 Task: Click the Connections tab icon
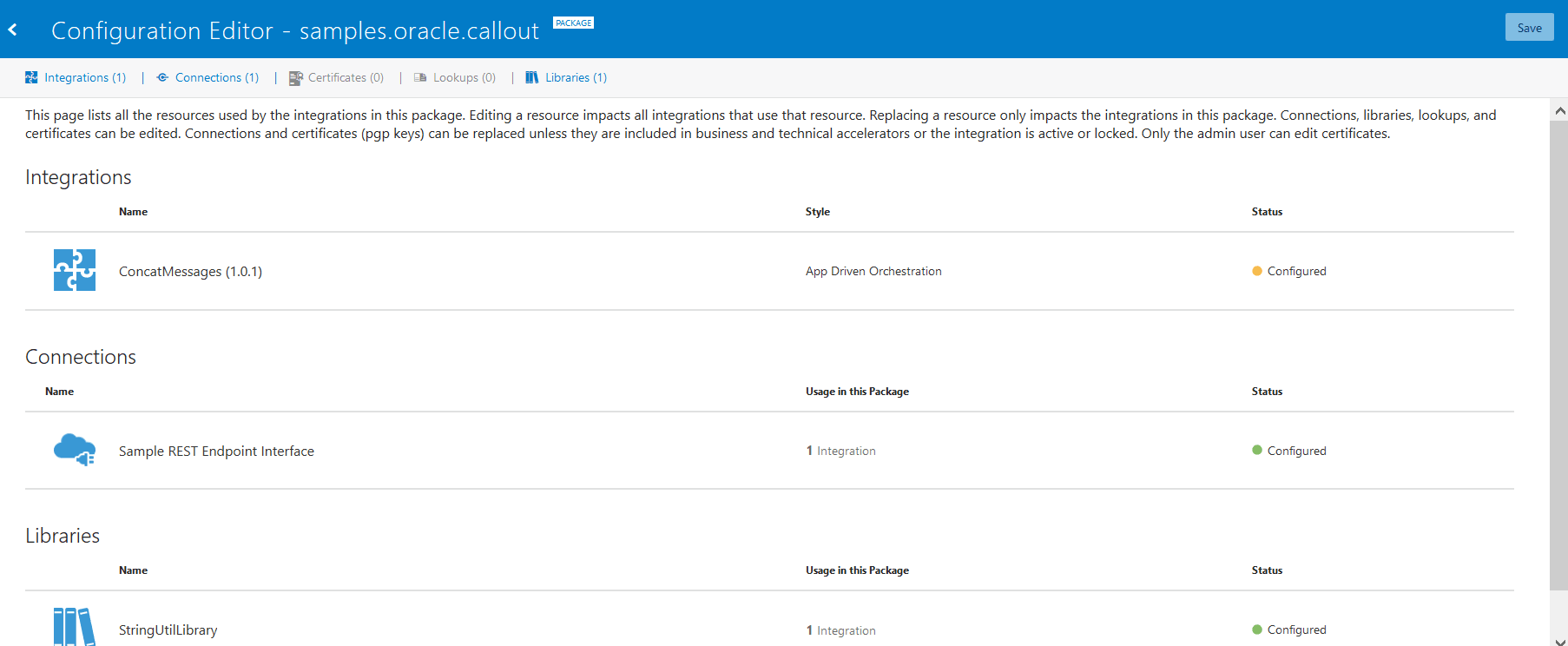[162, 77]
